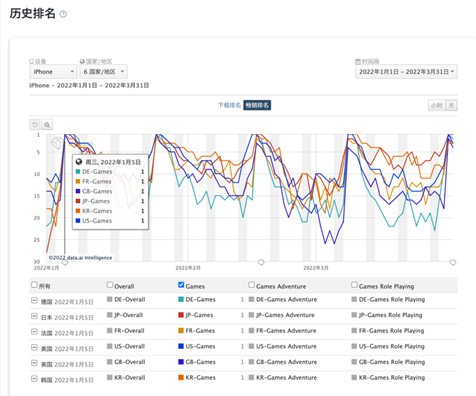Activate the magnifier zoom tool
476x396 pixels.
coord(47,125)
